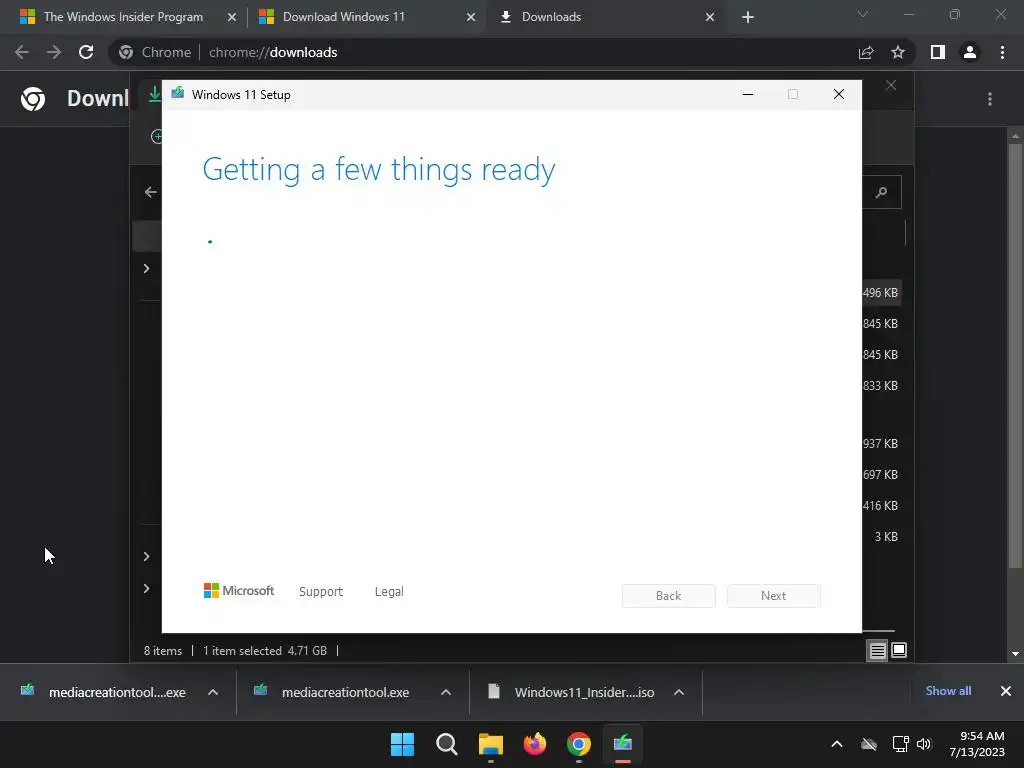The image size is (1024, 768).
Task: Expand first navigation tree chevron in Explorer
Action: coord(146,268)
